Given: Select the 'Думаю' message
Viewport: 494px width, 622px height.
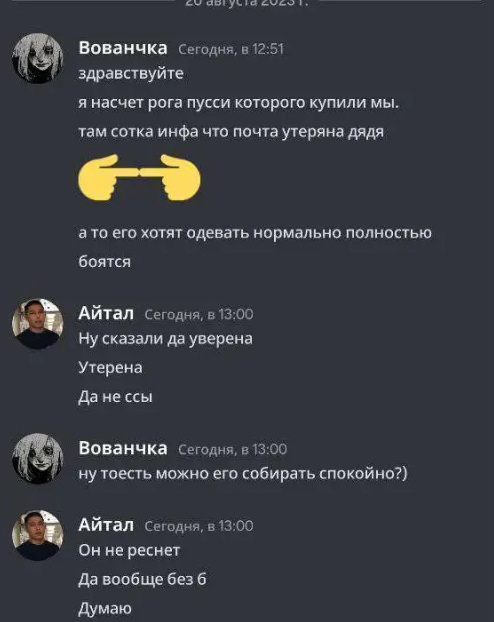Looking at the screenshot, I should pos(105,609).
